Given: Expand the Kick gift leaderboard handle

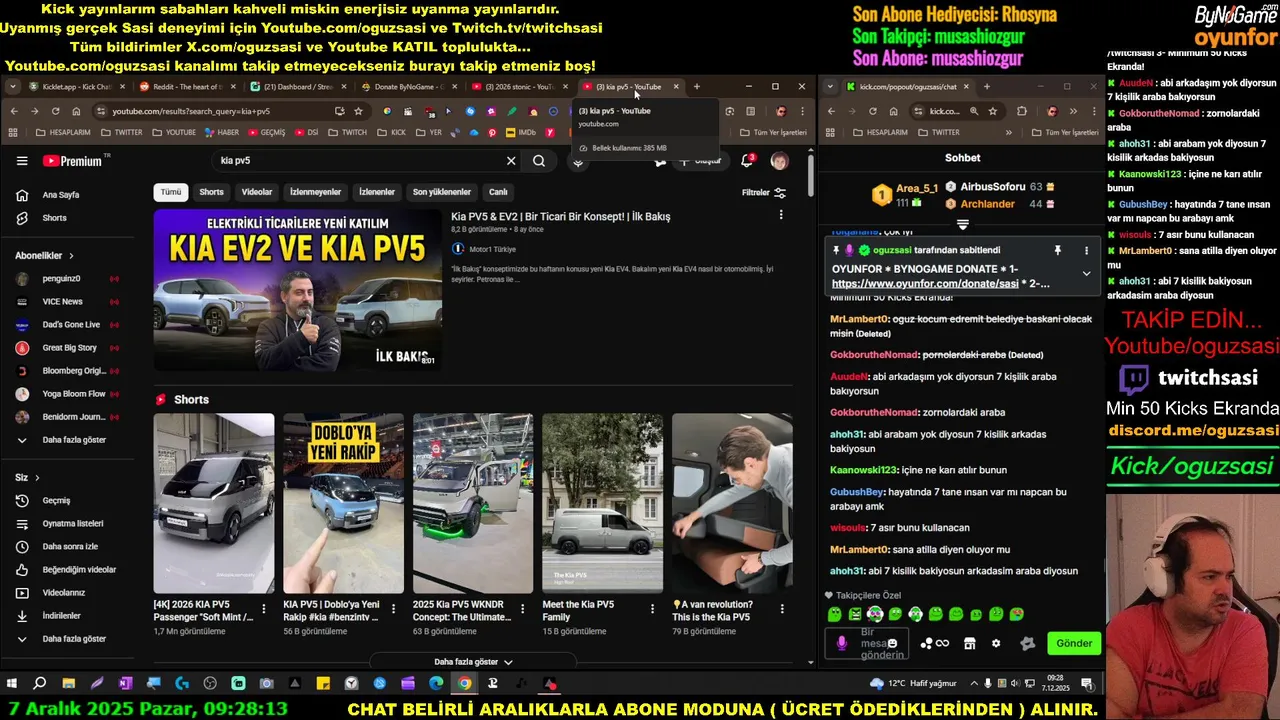Looking at the screenshot, I should [963, 225].
